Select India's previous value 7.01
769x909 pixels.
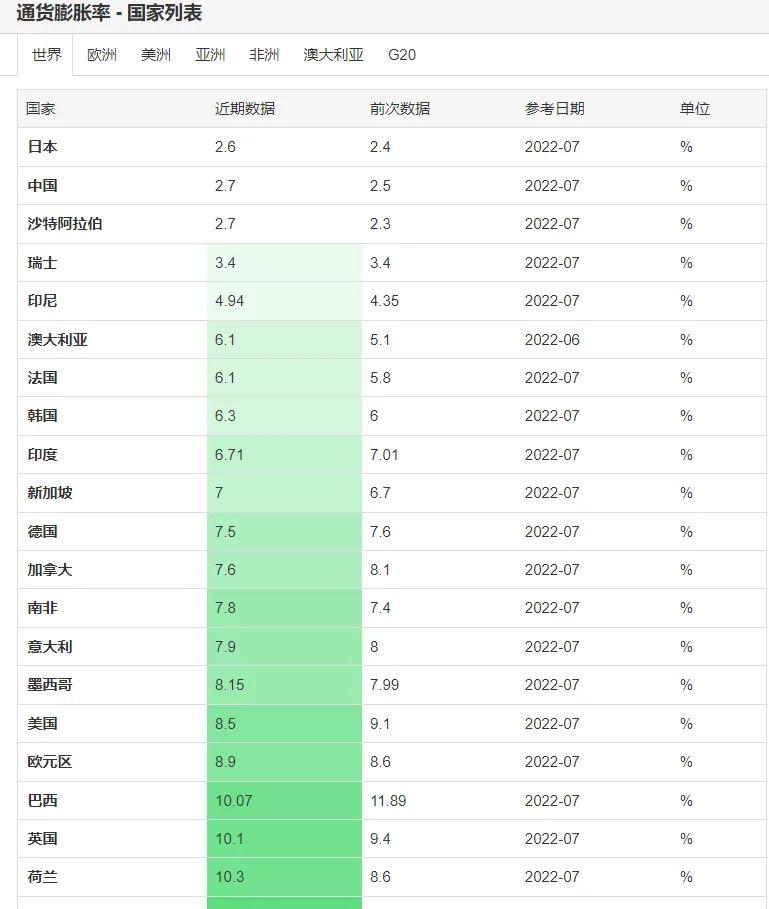(x=384, y=454)
